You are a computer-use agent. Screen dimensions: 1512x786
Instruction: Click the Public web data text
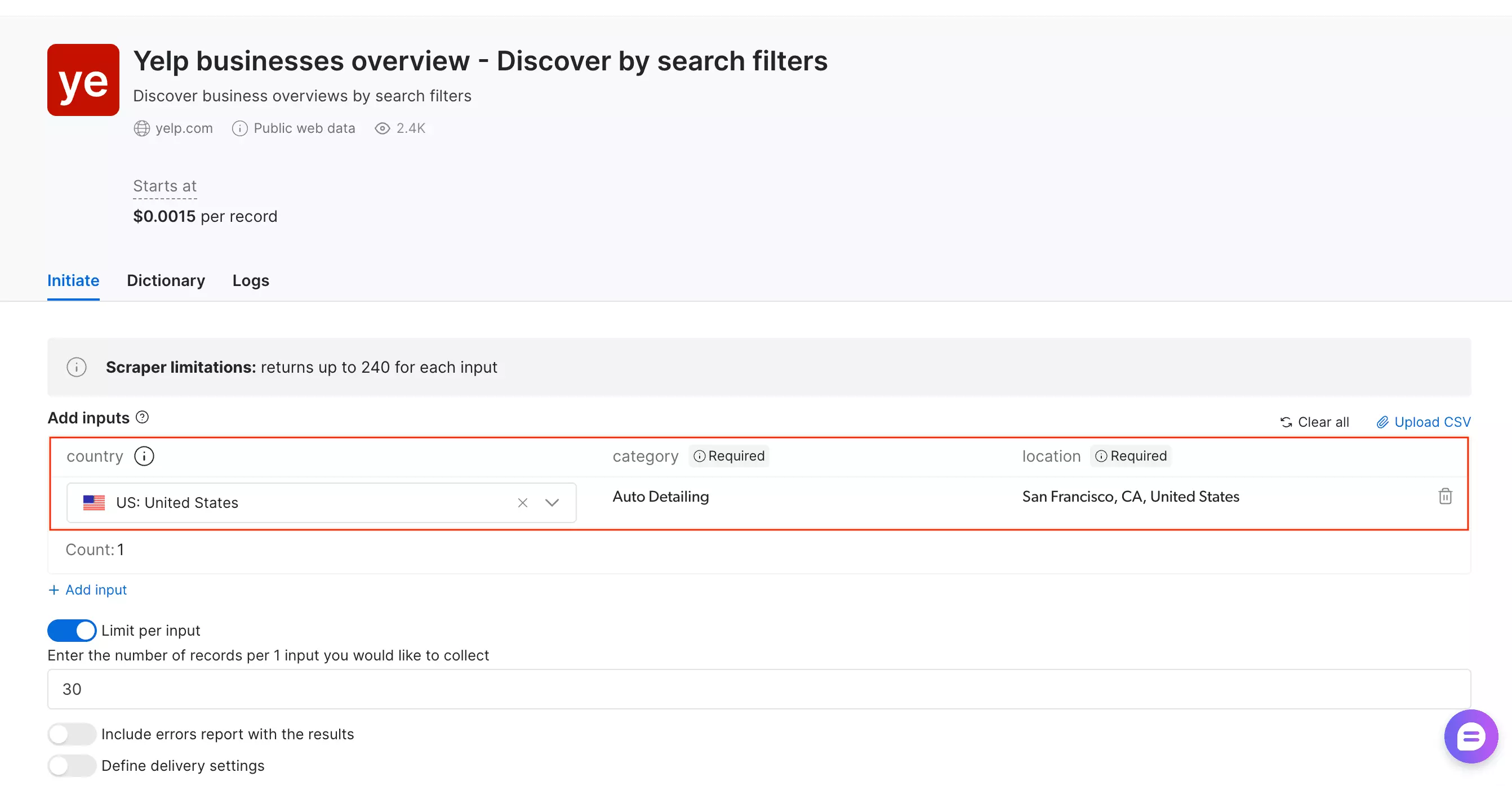[x=304, y=128]
